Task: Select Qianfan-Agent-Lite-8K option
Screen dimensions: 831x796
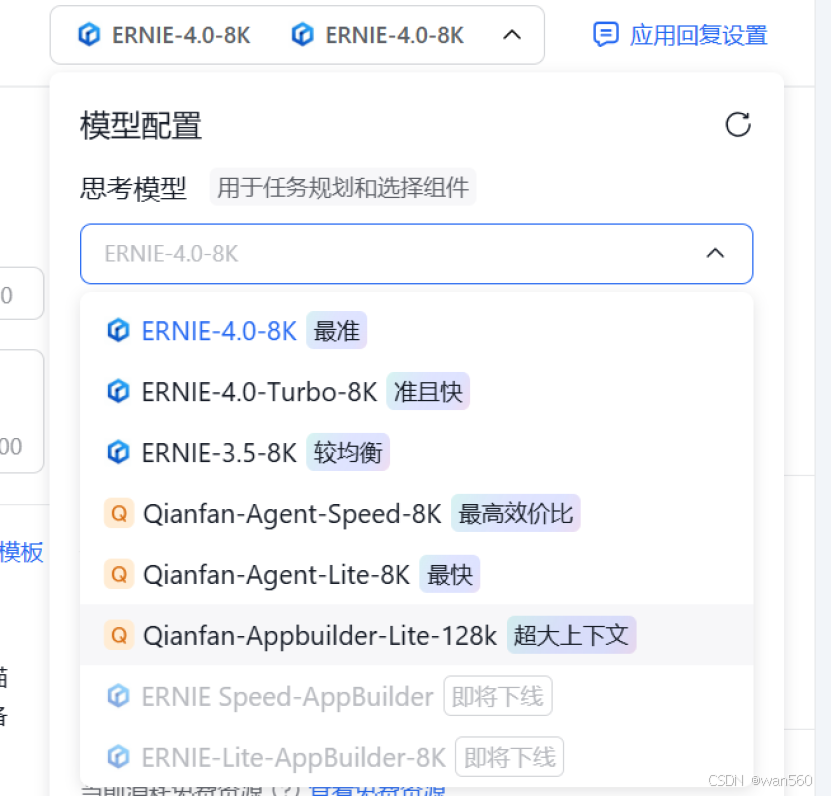Action: click(x=417, y=574)
